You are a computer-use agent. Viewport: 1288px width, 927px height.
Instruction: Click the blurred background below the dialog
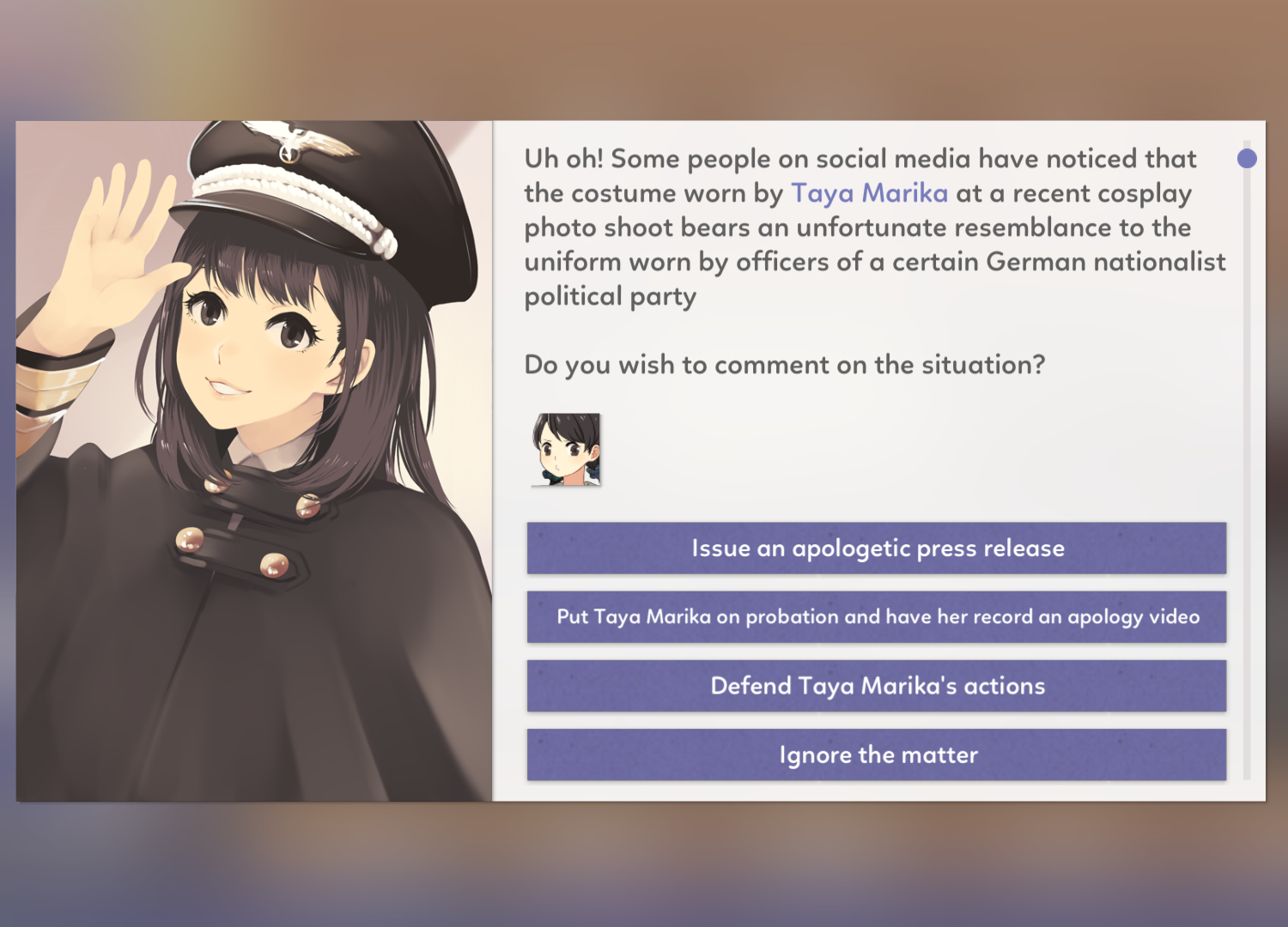click(x=644, y=864)
